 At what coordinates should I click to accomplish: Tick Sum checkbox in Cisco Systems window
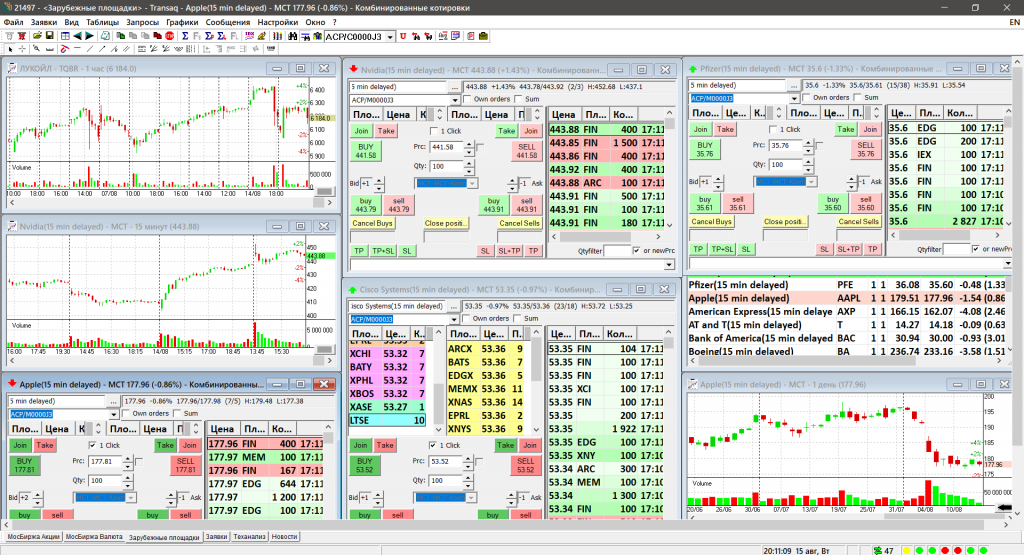tap(517, 319)
